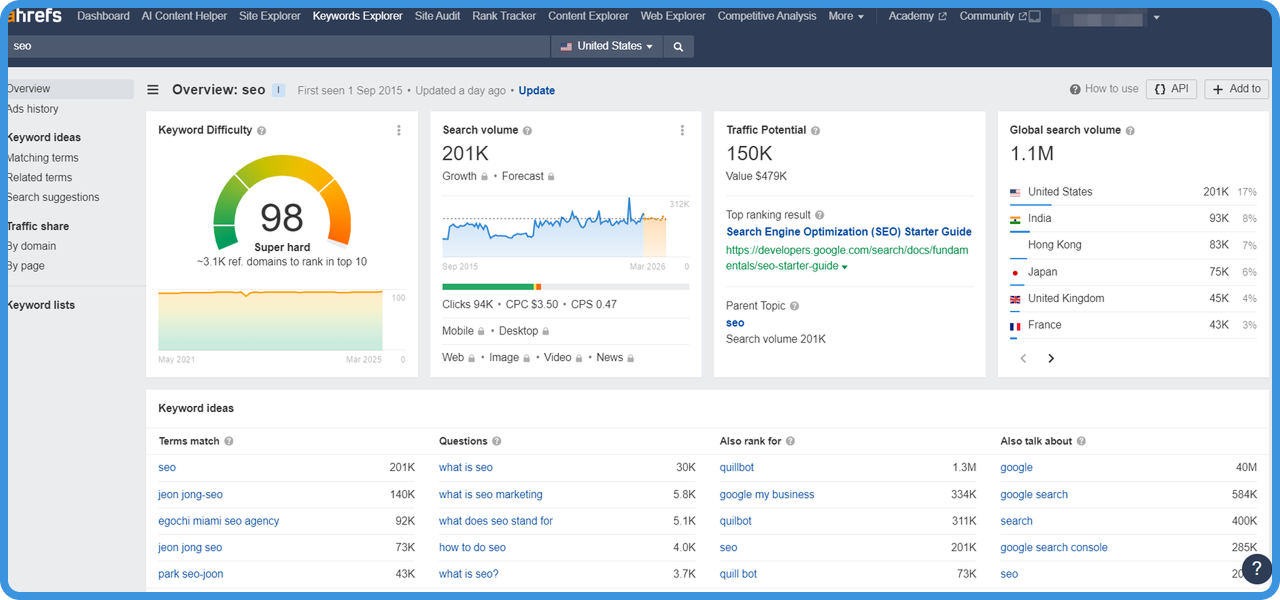Expand the More navigation menu
The width and height of the screenshot is (1280, 600).
click(846, 15)
